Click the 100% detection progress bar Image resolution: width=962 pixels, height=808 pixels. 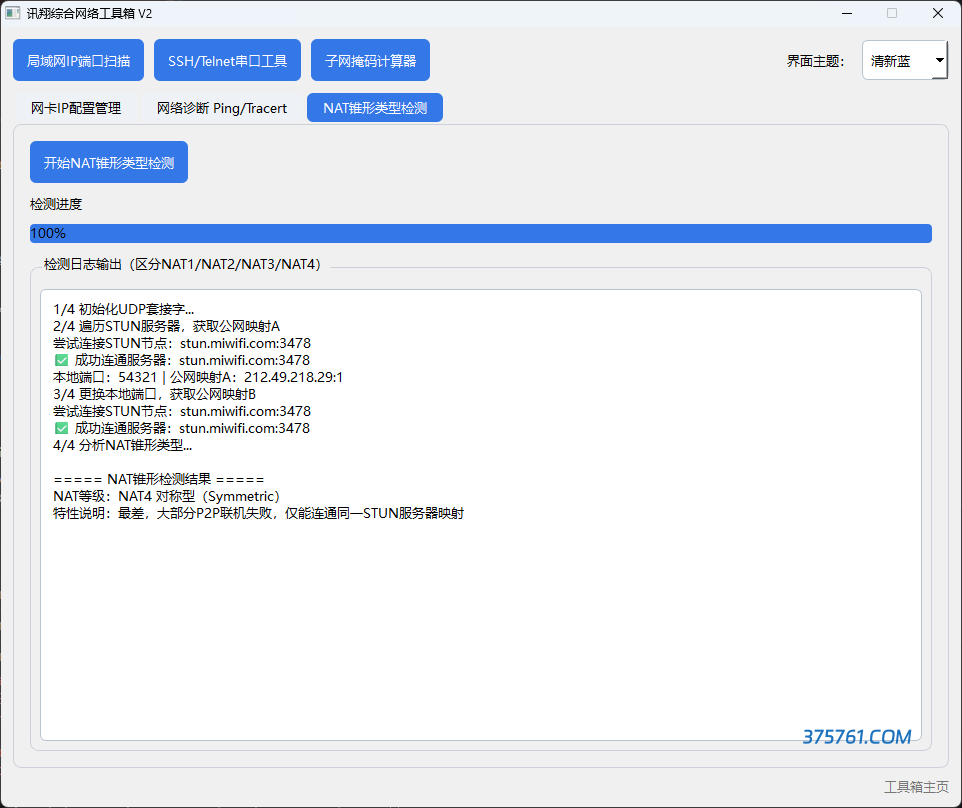[480, 233]
